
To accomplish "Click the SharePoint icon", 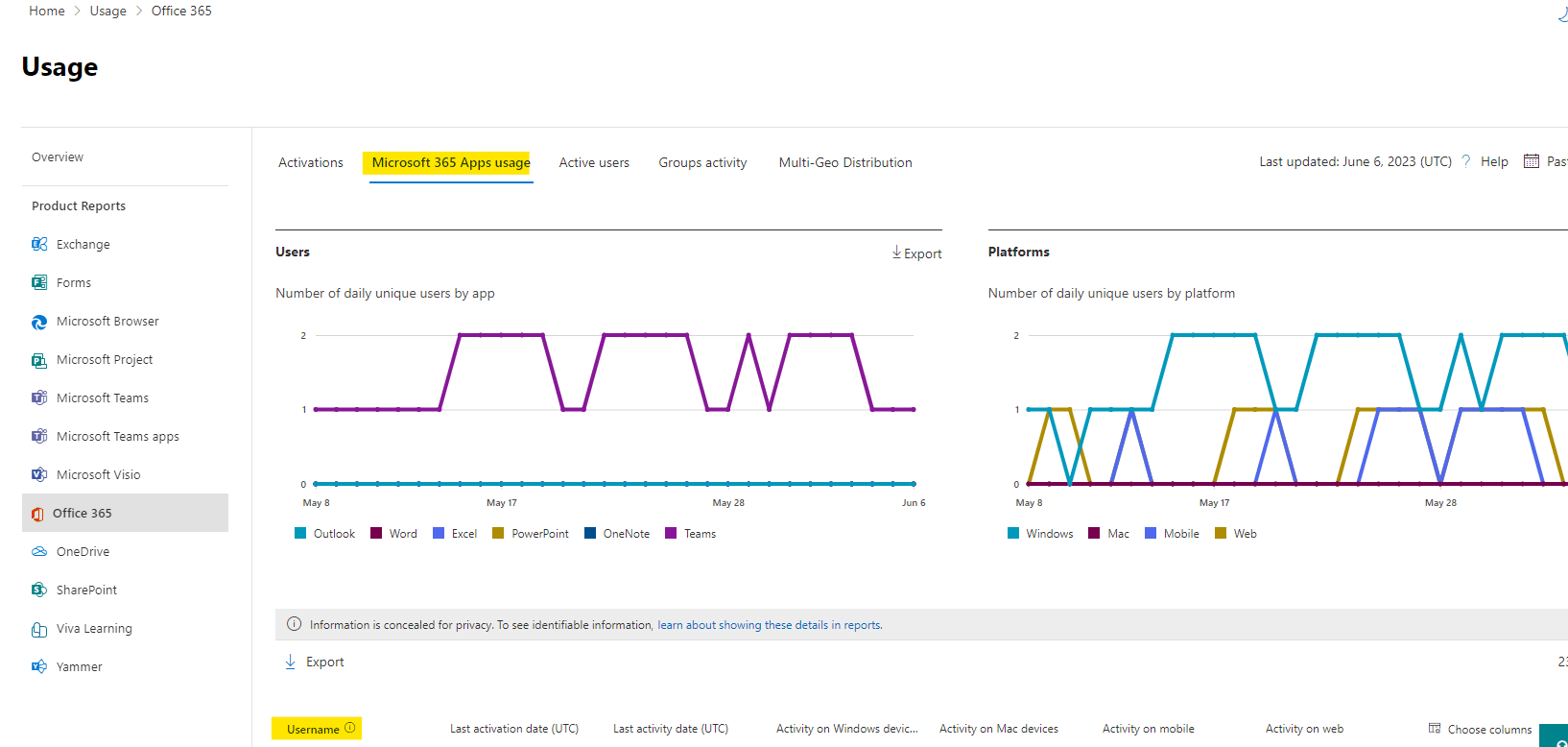I will (x=39, y=590).
